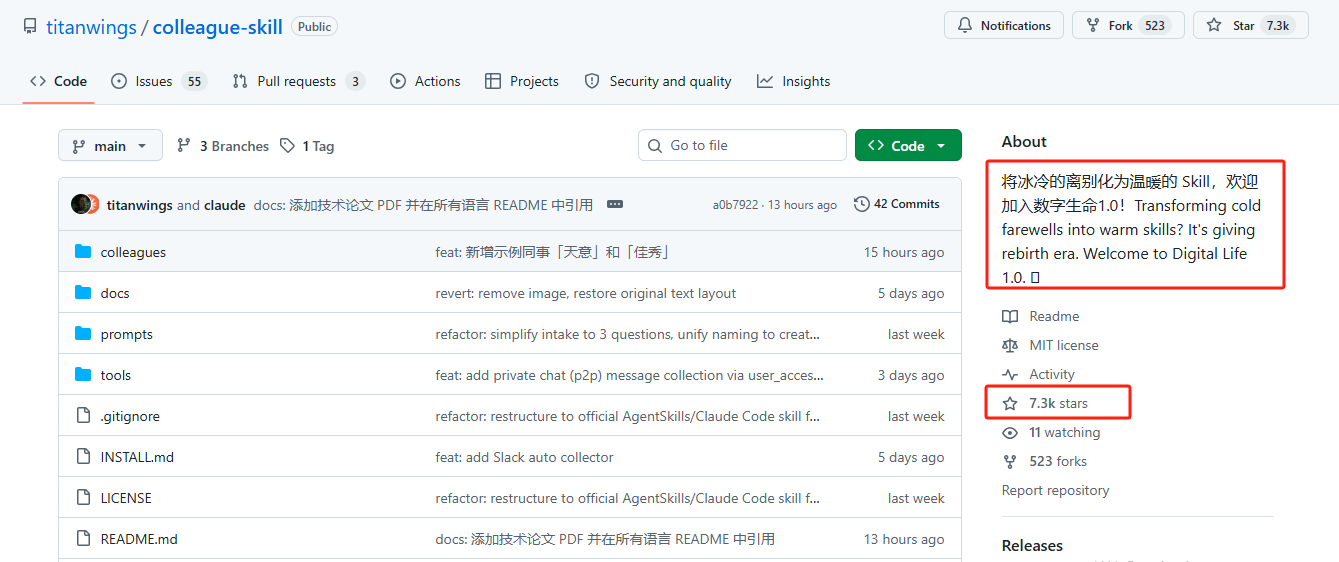Open the main branch dropdown
This screenshot has width=1339, height=562.
click(110, 146)
